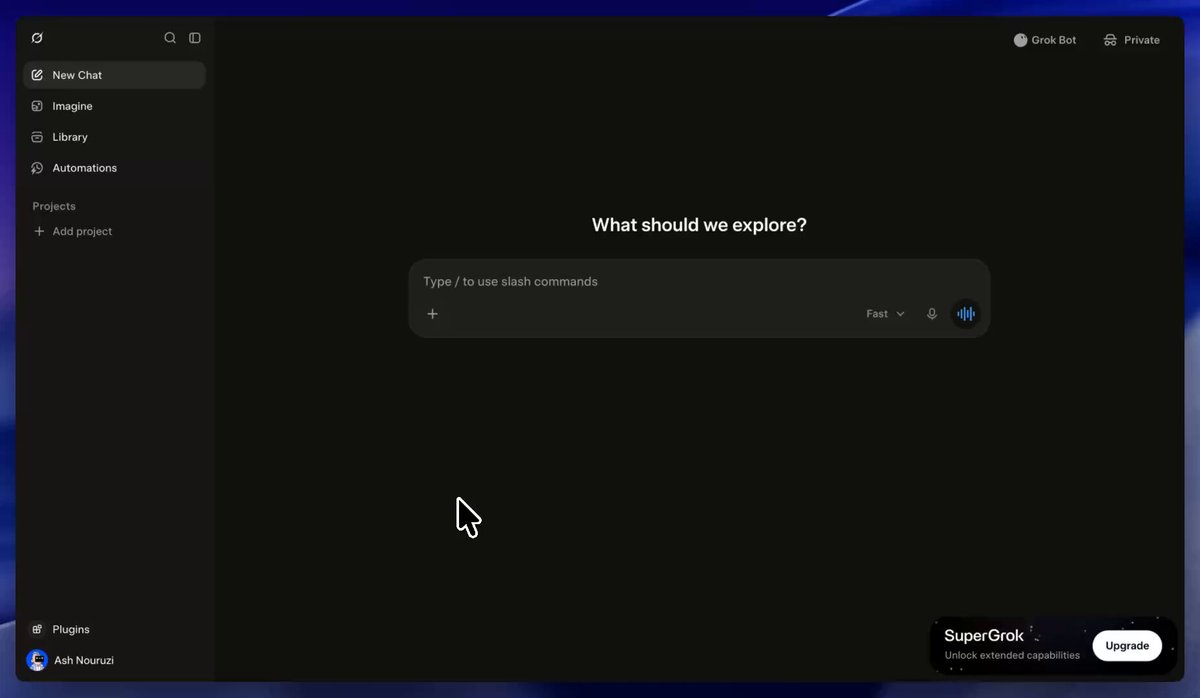This screenshot has width=1200, height=698.
Task: Open the sidebar search icon
Action: point(170,38)
